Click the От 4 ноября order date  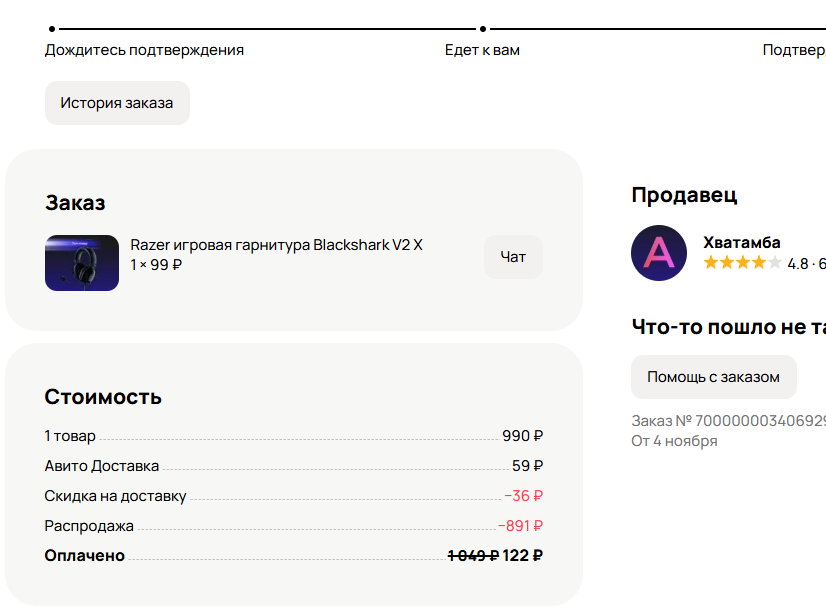point(674,441)
